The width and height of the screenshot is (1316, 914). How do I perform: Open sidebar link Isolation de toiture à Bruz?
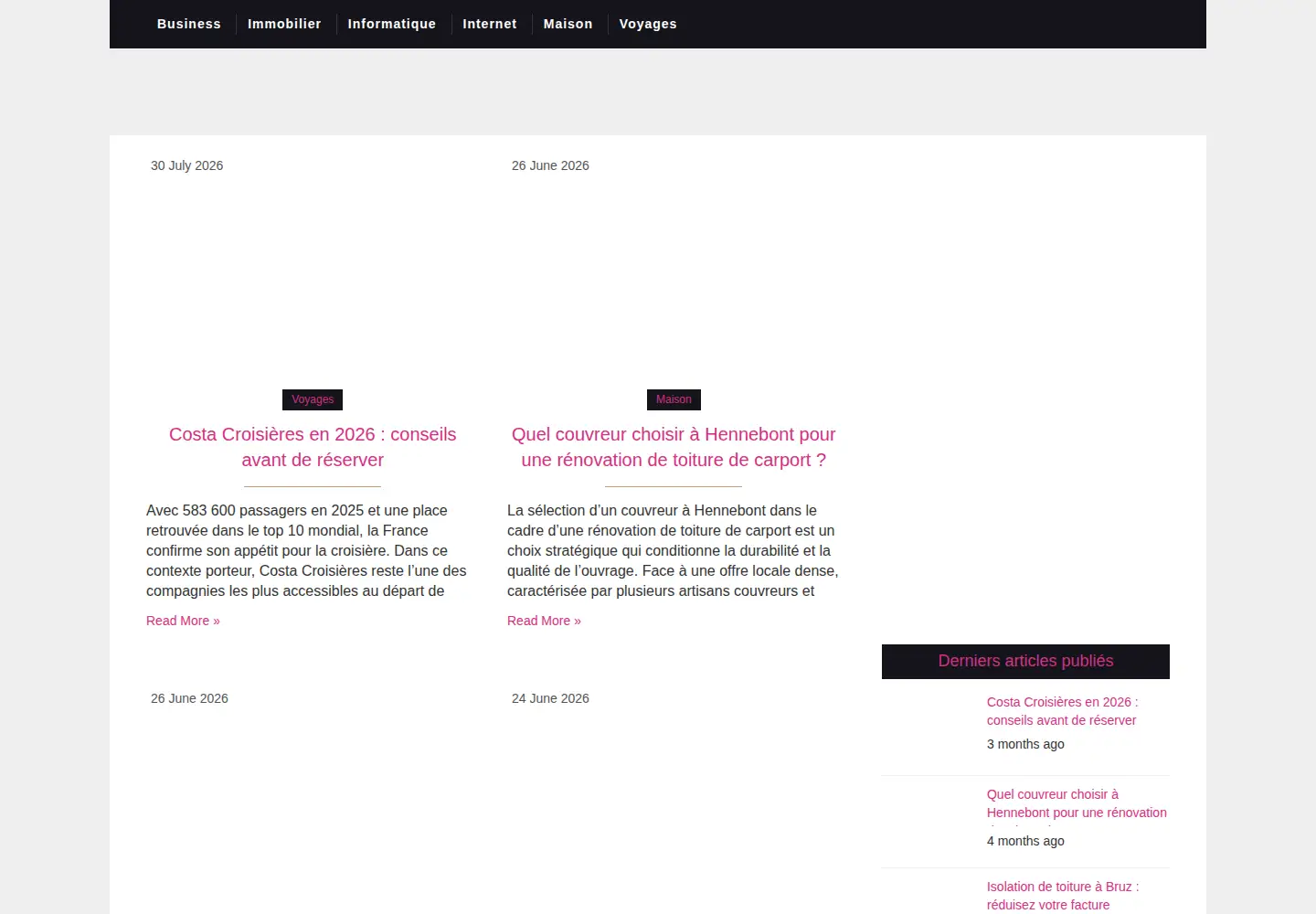[x=1063, y=896]
